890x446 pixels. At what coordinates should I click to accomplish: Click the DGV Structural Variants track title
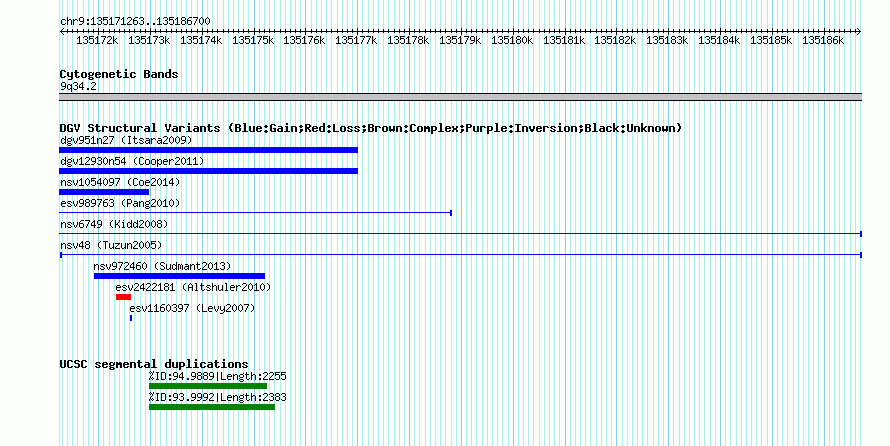370,128
